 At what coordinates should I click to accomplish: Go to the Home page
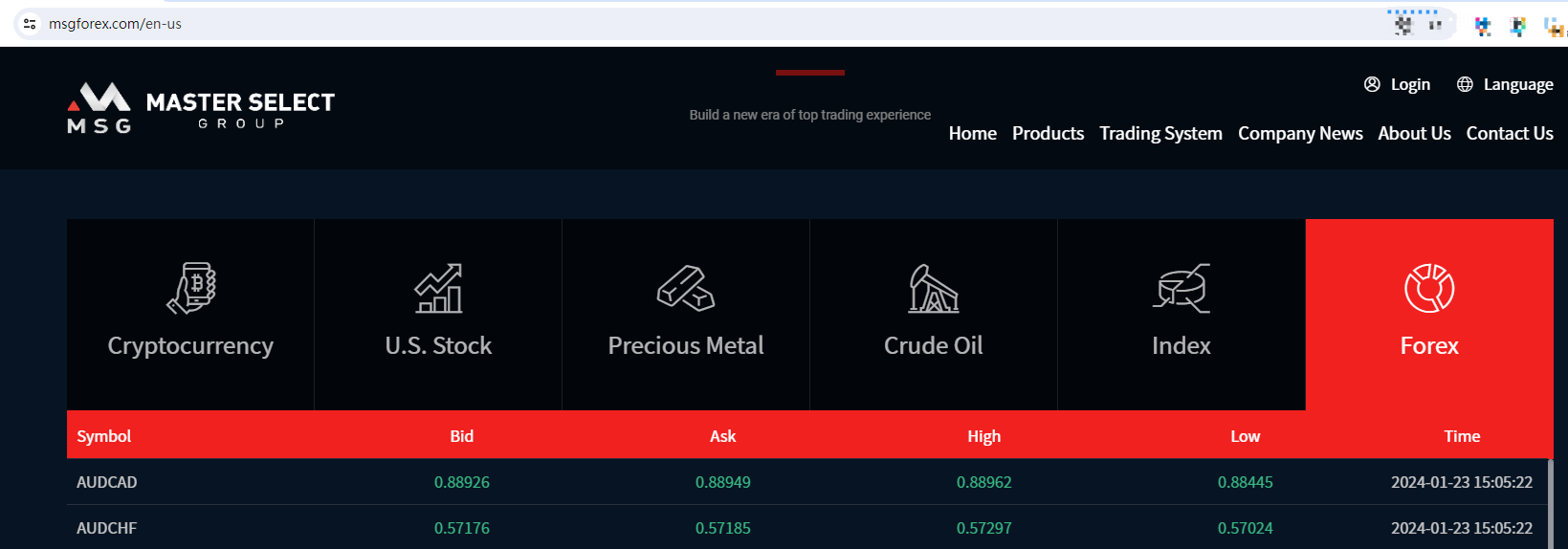[x=972, y=133]
